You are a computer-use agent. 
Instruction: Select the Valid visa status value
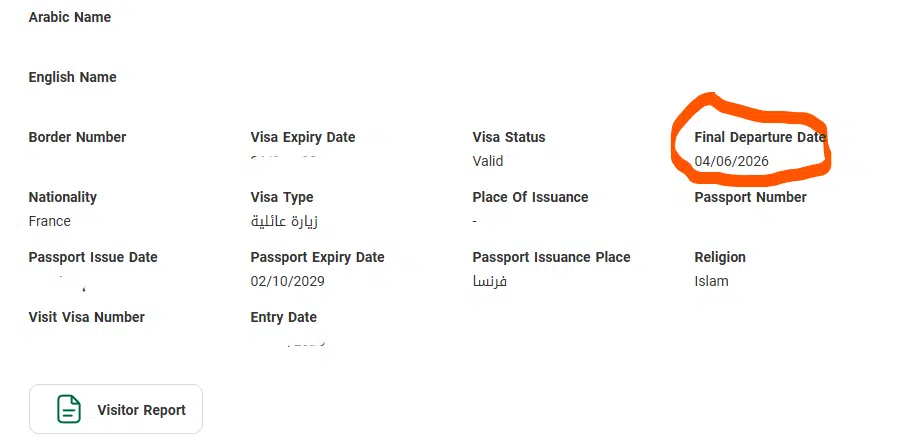pos(488,161)
